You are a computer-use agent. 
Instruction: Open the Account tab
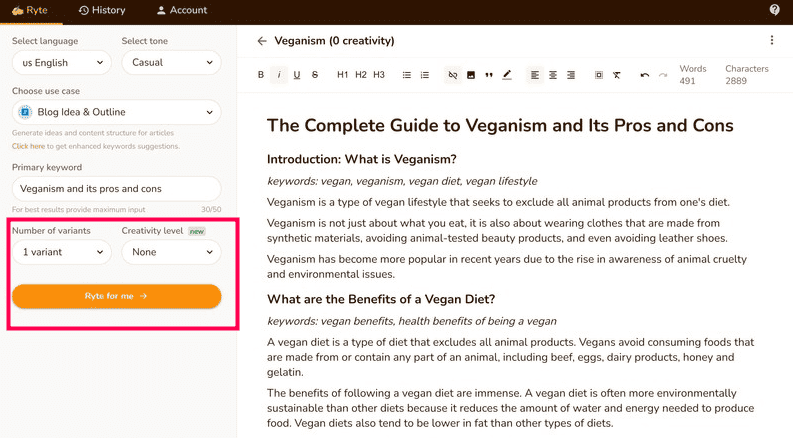(x=182, y=10)
